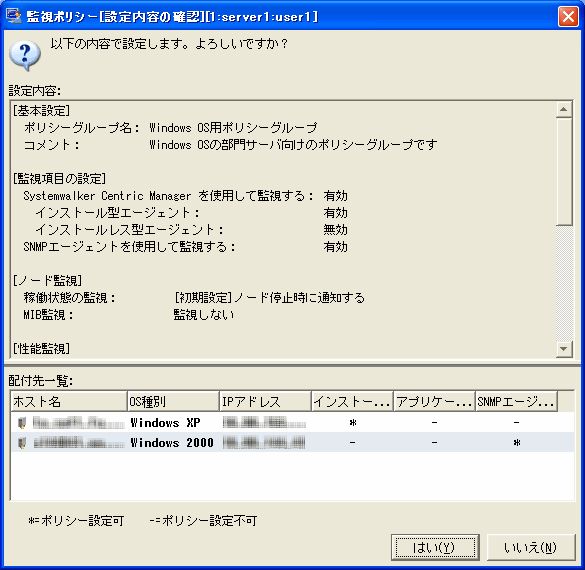
Task: Click the title bar application icon
Action: click(x=14, y=16)
